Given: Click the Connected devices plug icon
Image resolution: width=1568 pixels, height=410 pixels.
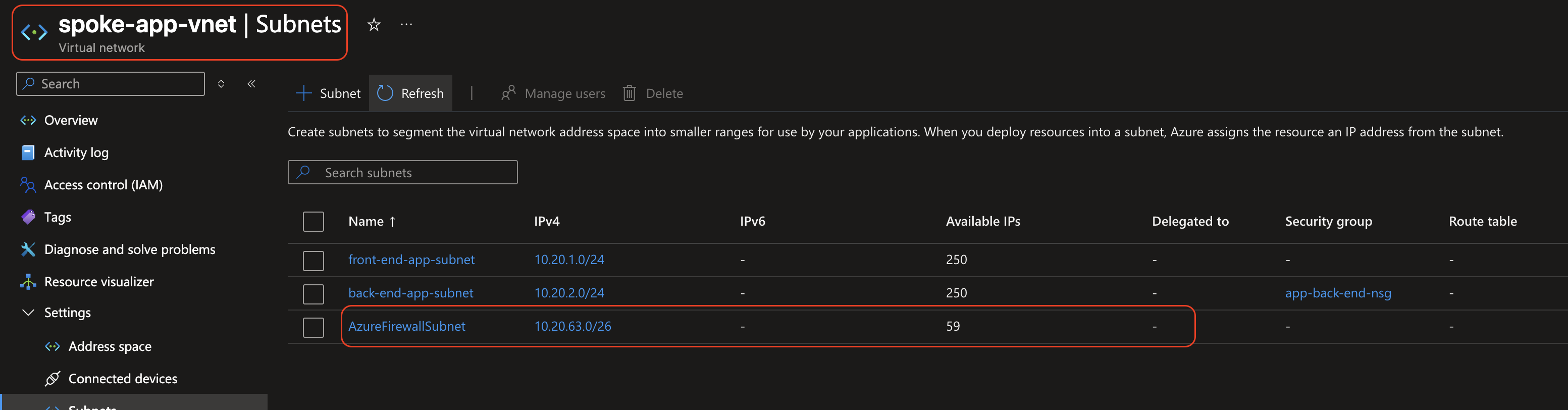Looking at the screenshot, I should pos(53,378).
